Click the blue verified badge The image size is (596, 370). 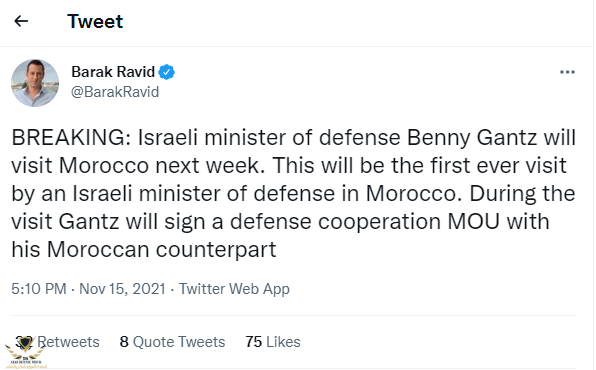[x=166, y=72]
